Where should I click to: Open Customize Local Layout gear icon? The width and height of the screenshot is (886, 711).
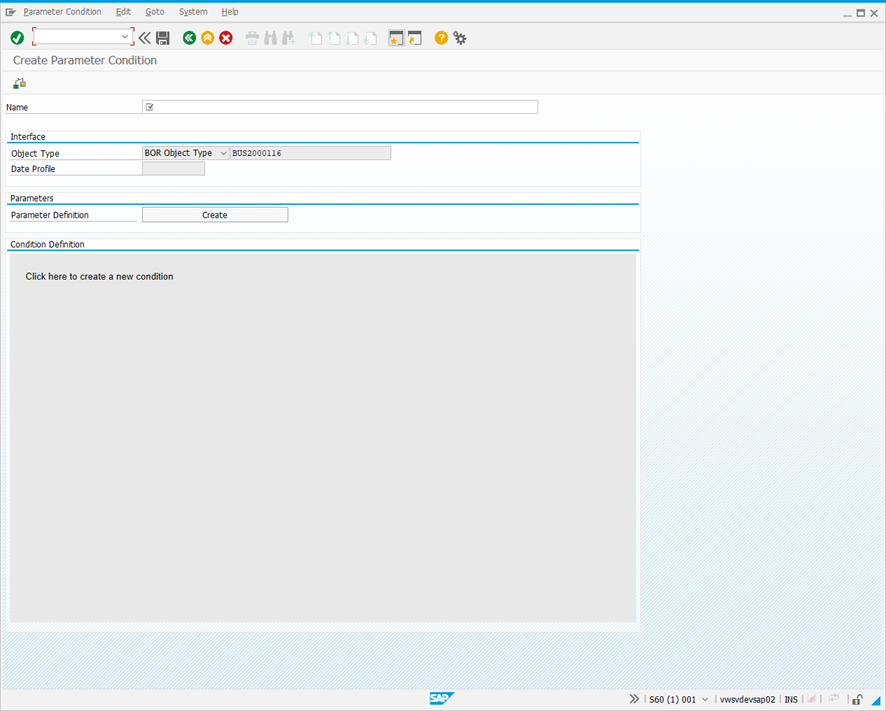click(x=459, y=38)
